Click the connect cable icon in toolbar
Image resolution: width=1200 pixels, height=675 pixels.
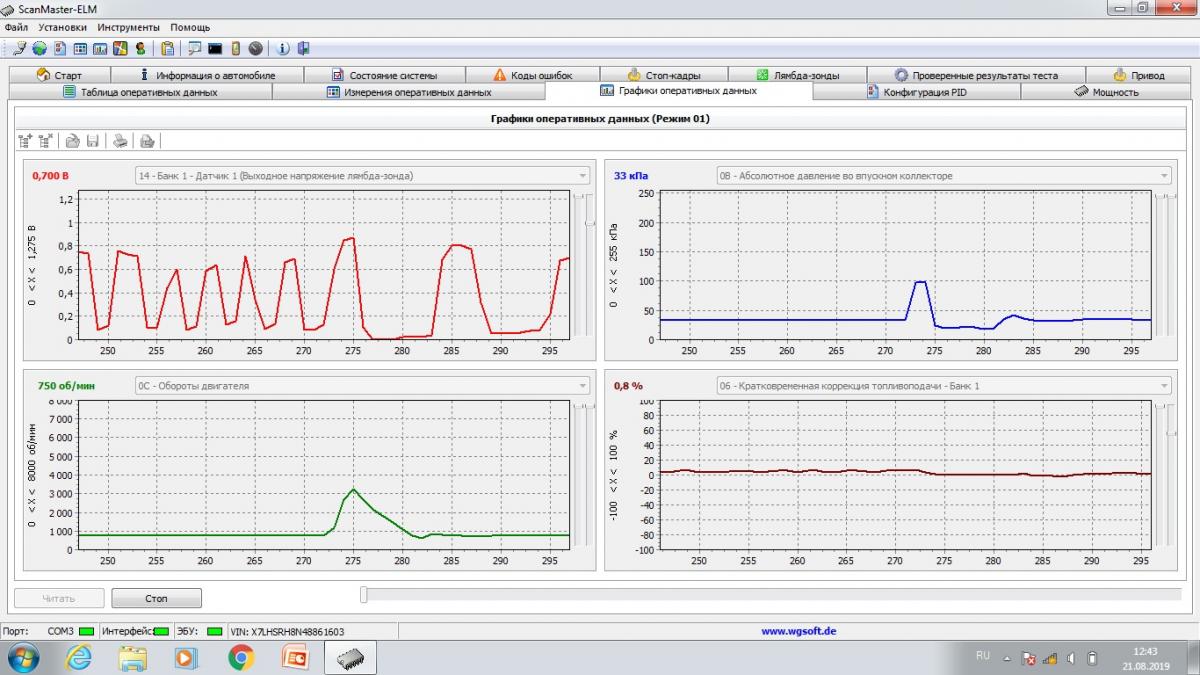point(20,48)
